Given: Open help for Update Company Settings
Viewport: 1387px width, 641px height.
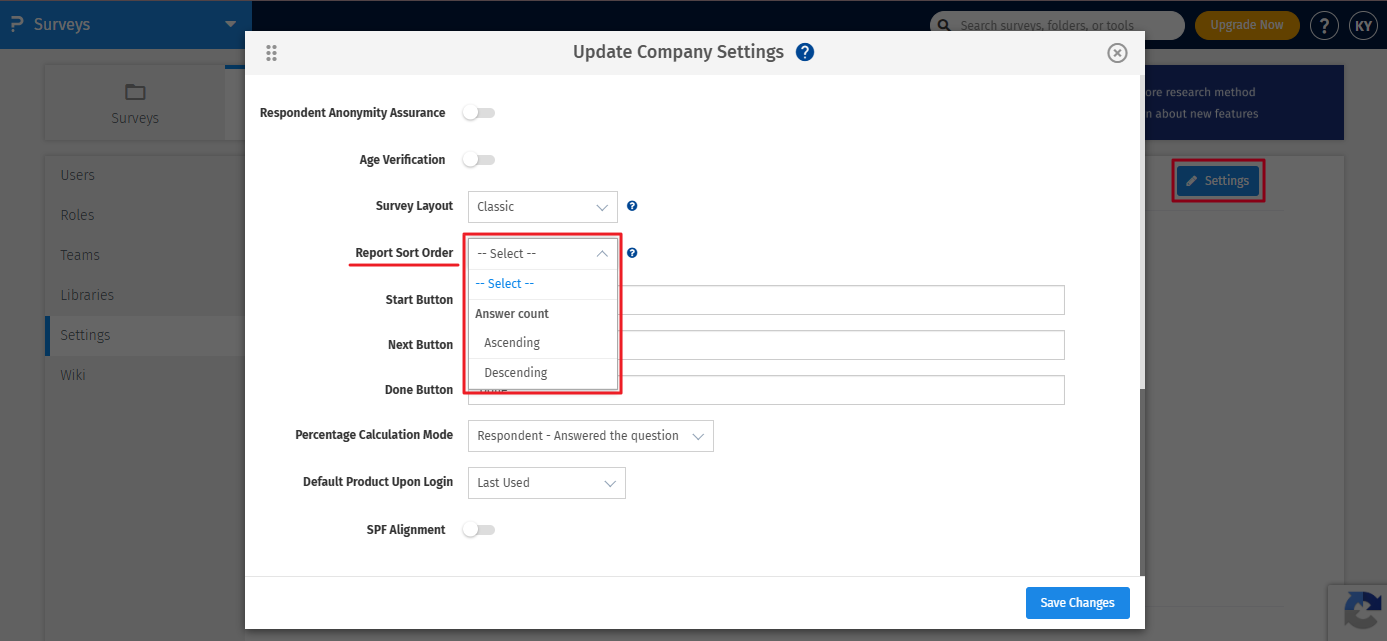Looking at the screenshot, I should pos(805,51).
